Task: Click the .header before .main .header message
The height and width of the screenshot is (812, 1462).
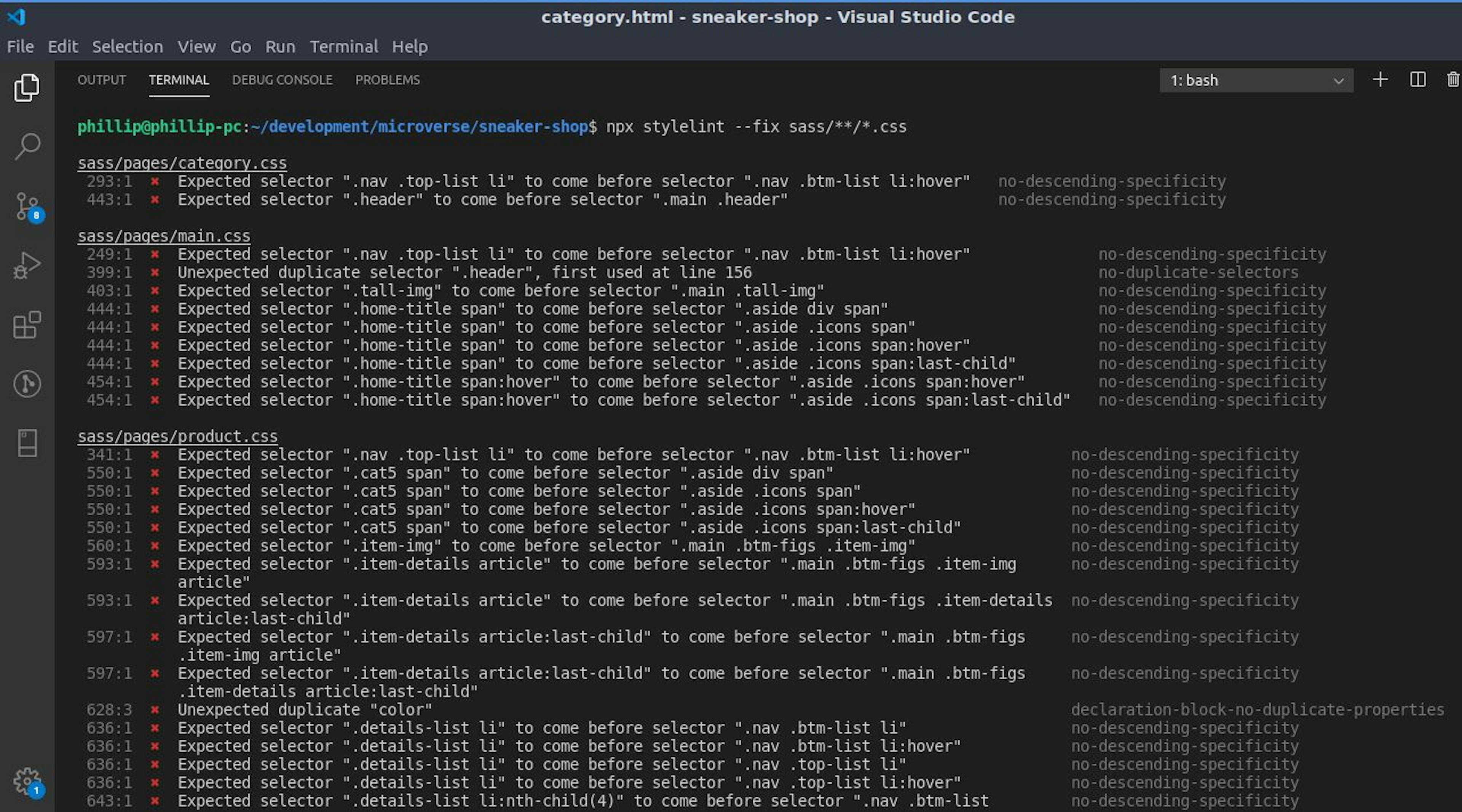Action: pos(483,200)
